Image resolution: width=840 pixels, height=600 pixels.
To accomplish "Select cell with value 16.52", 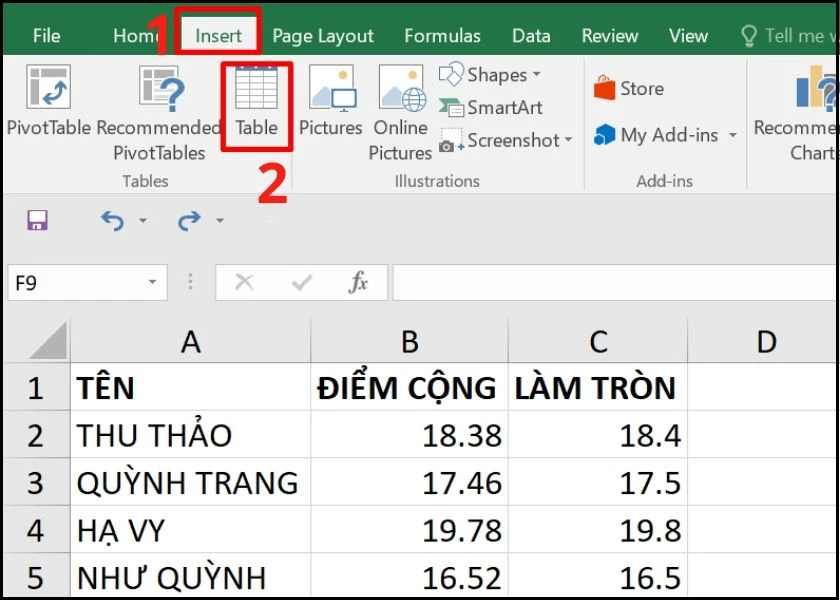I will tap(409, 576).
